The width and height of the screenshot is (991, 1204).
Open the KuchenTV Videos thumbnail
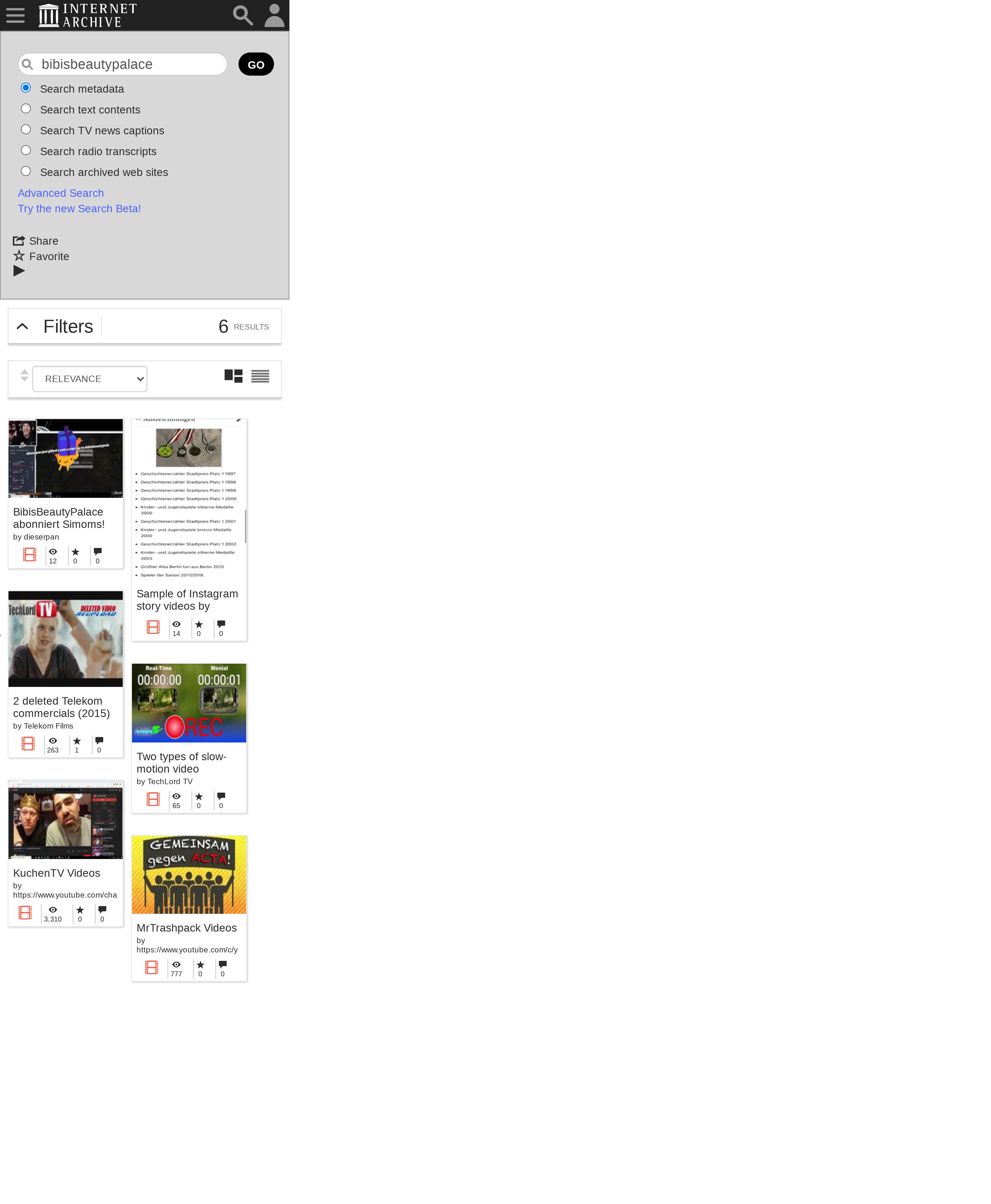coord(66,819)
